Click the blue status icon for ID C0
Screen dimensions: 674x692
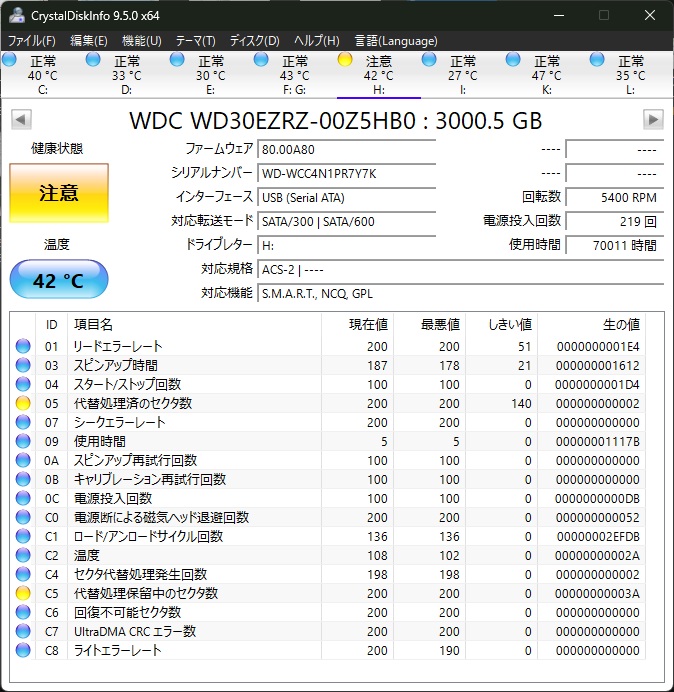[x=23, y=517]
